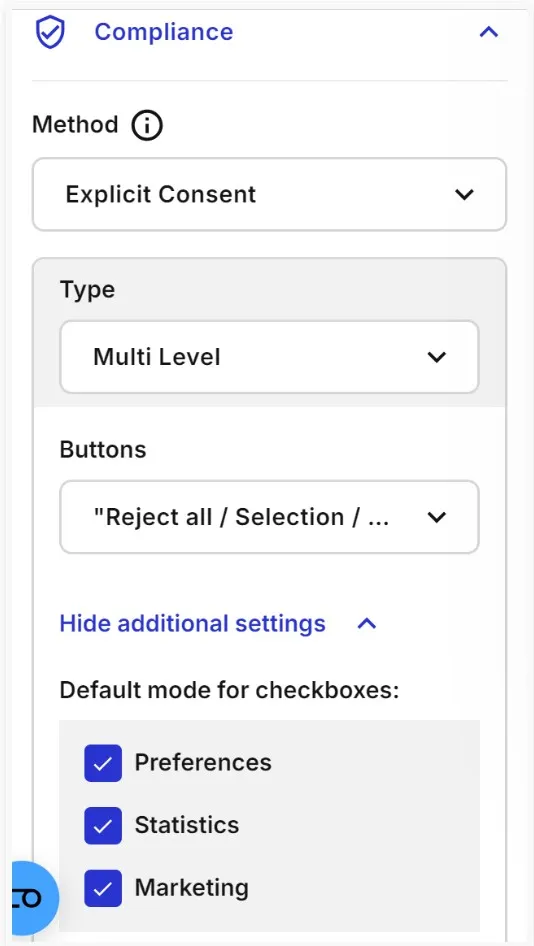The image size is (534, 946).
Task: Uncheck the Marketing checkbox
Action: point(103,888)
